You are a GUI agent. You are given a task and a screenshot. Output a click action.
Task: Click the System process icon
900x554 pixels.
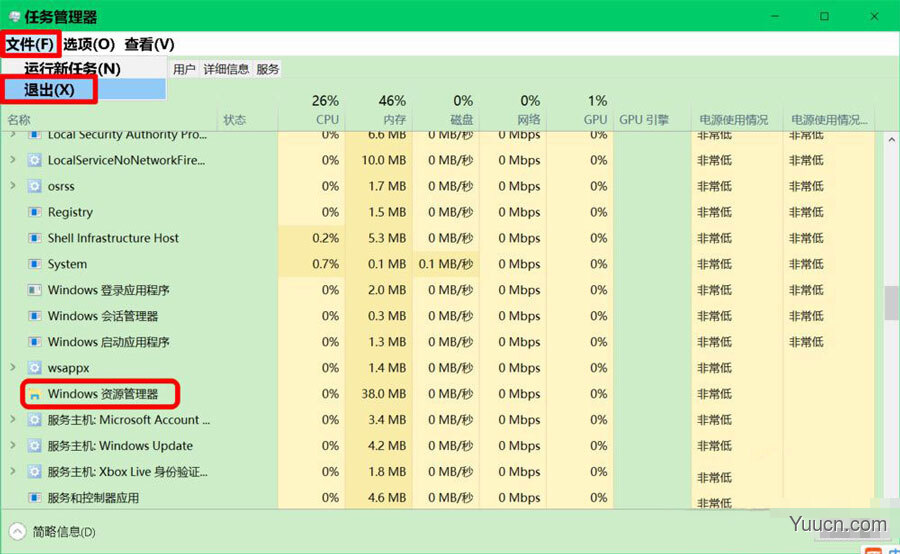pyautogui.click(x=34, y=264)
